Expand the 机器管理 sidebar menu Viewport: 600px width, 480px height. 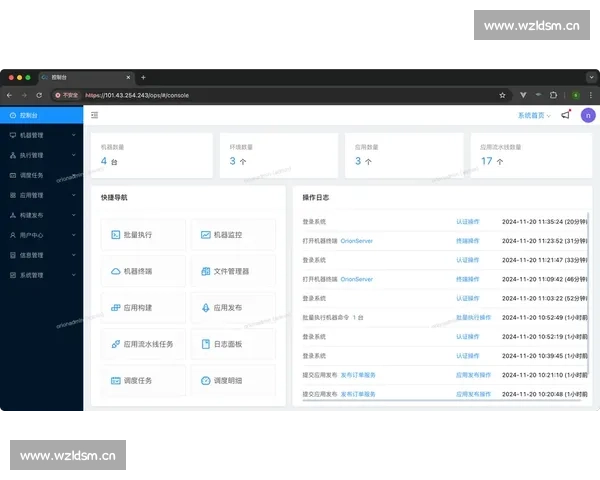(41, 134)
